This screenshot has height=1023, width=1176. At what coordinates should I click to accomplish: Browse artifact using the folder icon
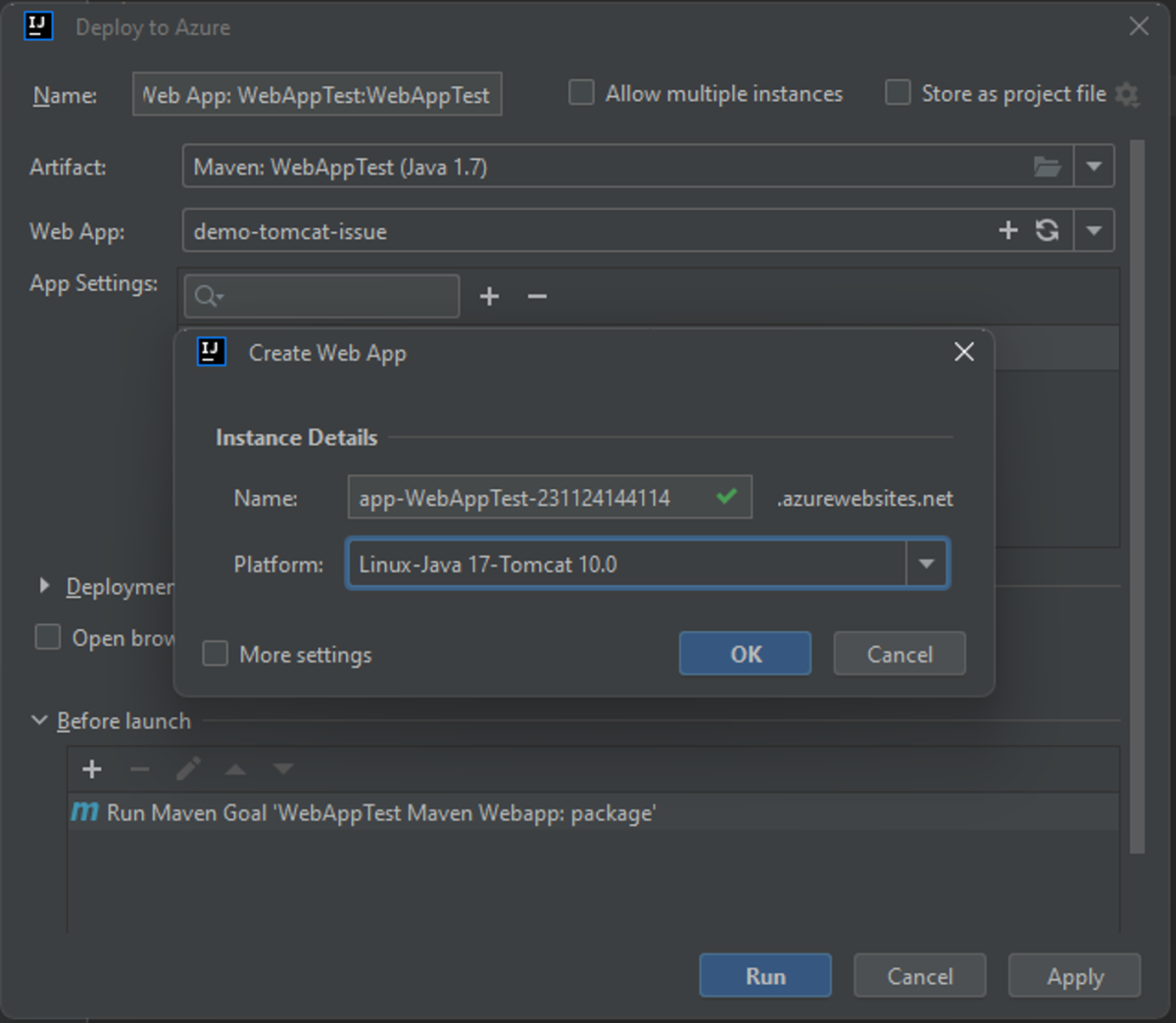point(1048,167)
